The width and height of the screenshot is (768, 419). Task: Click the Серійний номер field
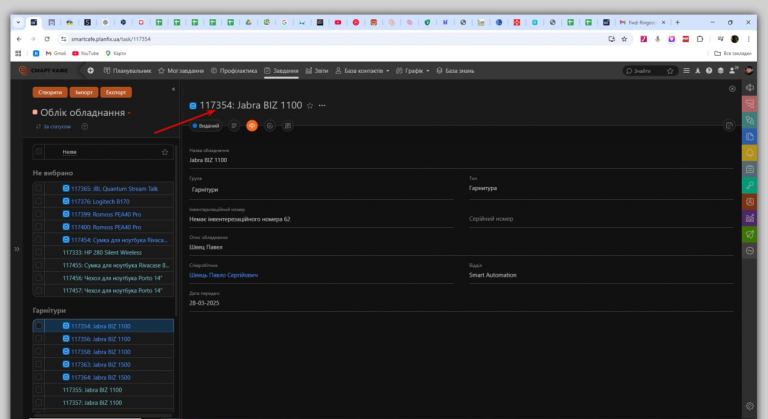click(x=601, y=219)
